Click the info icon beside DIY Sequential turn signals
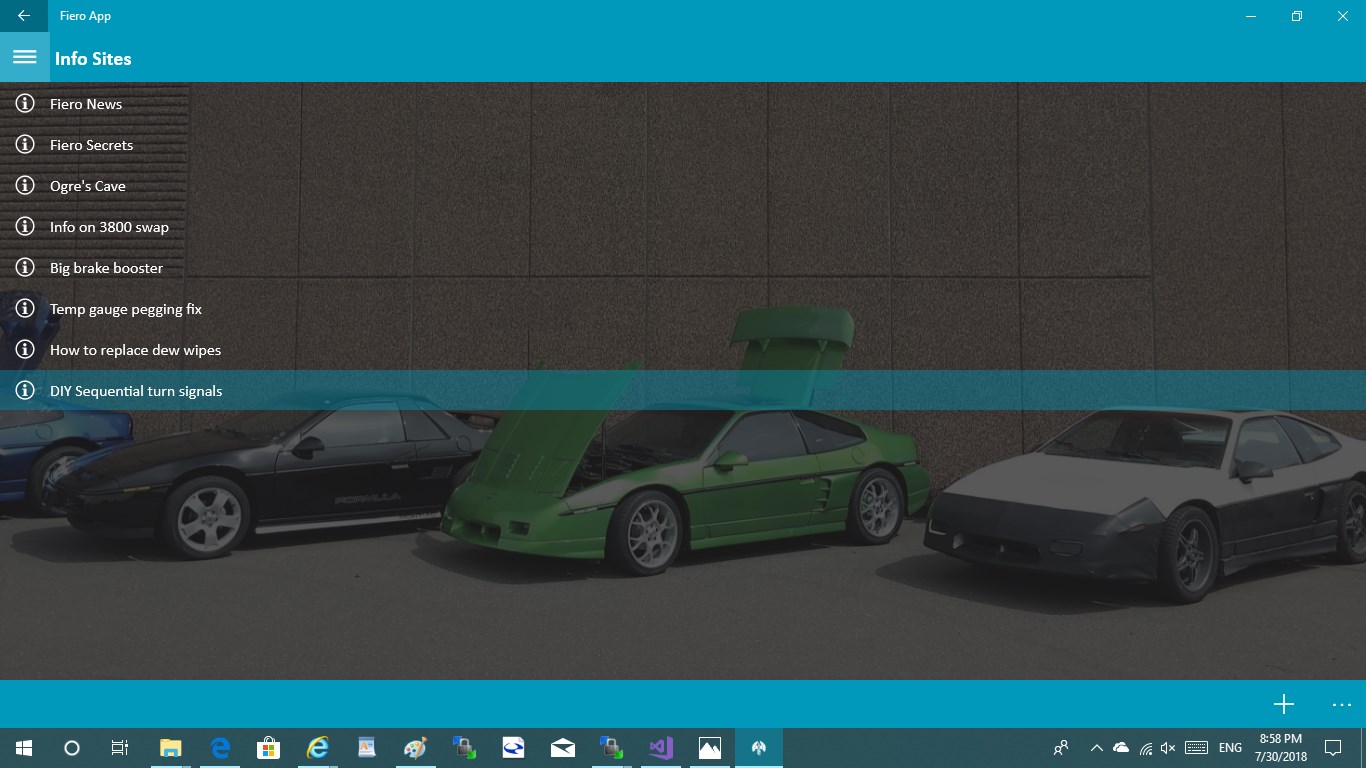Screen dimensions: 1366x768 click(25, 390)
